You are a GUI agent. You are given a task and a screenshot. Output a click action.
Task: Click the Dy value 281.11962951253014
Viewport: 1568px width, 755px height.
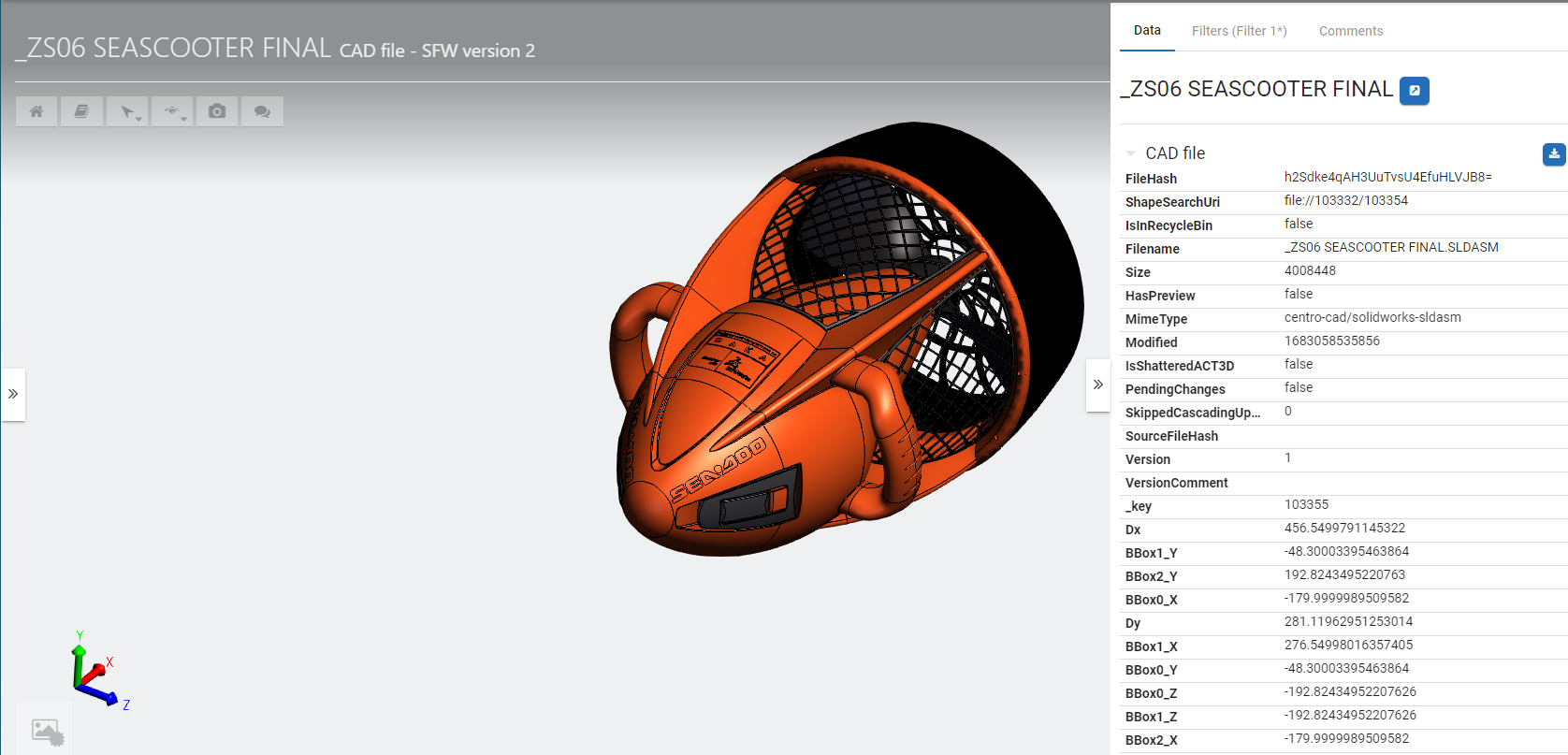(x=1348, y=621)
